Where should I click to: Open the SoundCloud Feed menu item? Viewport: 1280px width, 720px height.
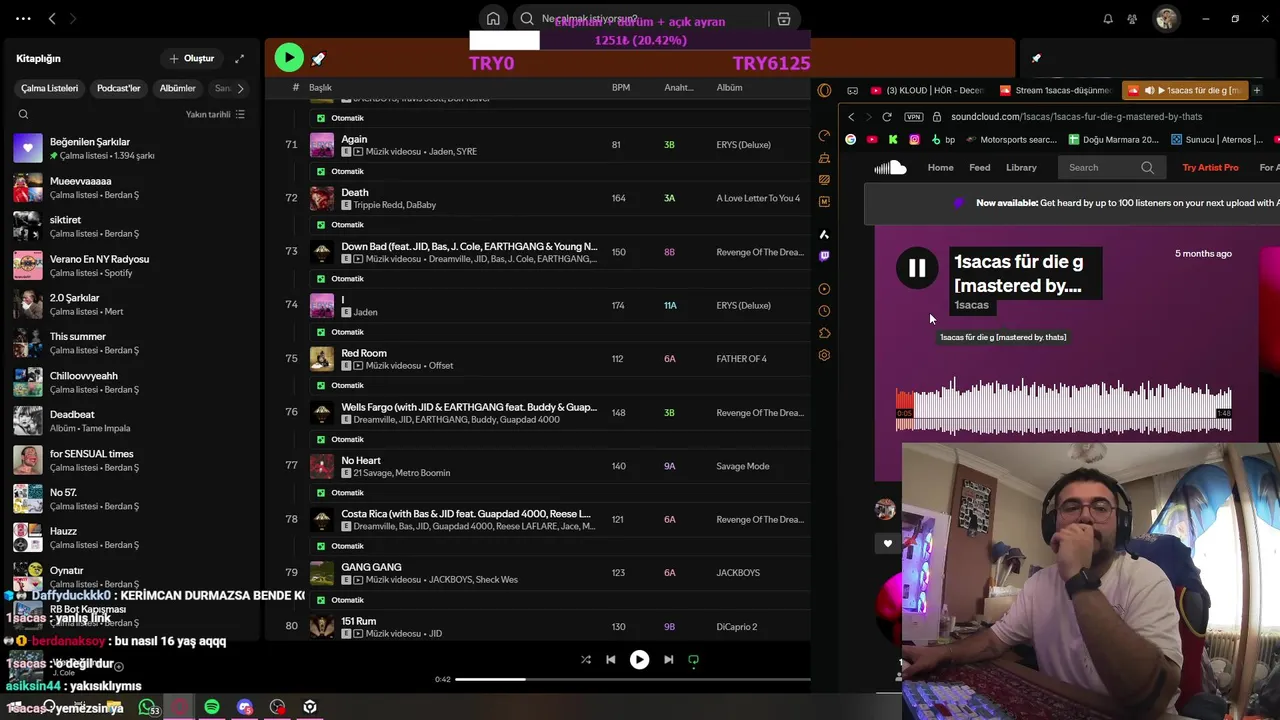click(x=980, y=168)
